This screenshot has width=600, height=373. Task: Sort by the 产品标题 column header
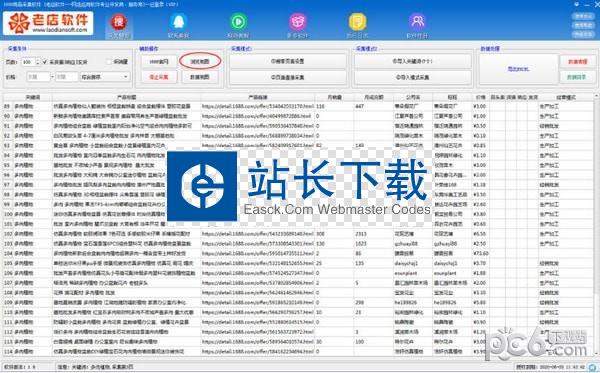[127, 98]
